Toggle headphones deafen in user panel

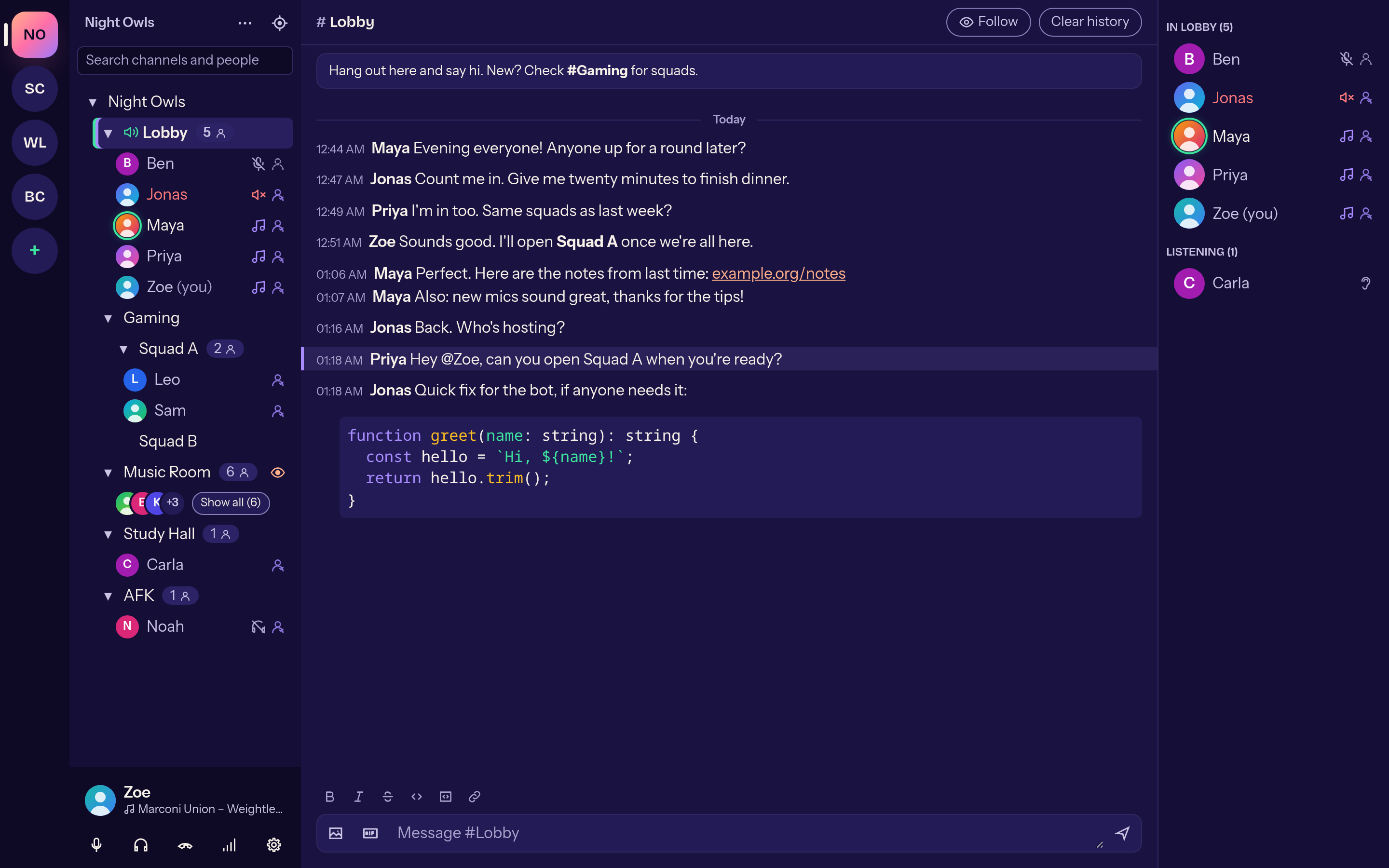point(141,845)
